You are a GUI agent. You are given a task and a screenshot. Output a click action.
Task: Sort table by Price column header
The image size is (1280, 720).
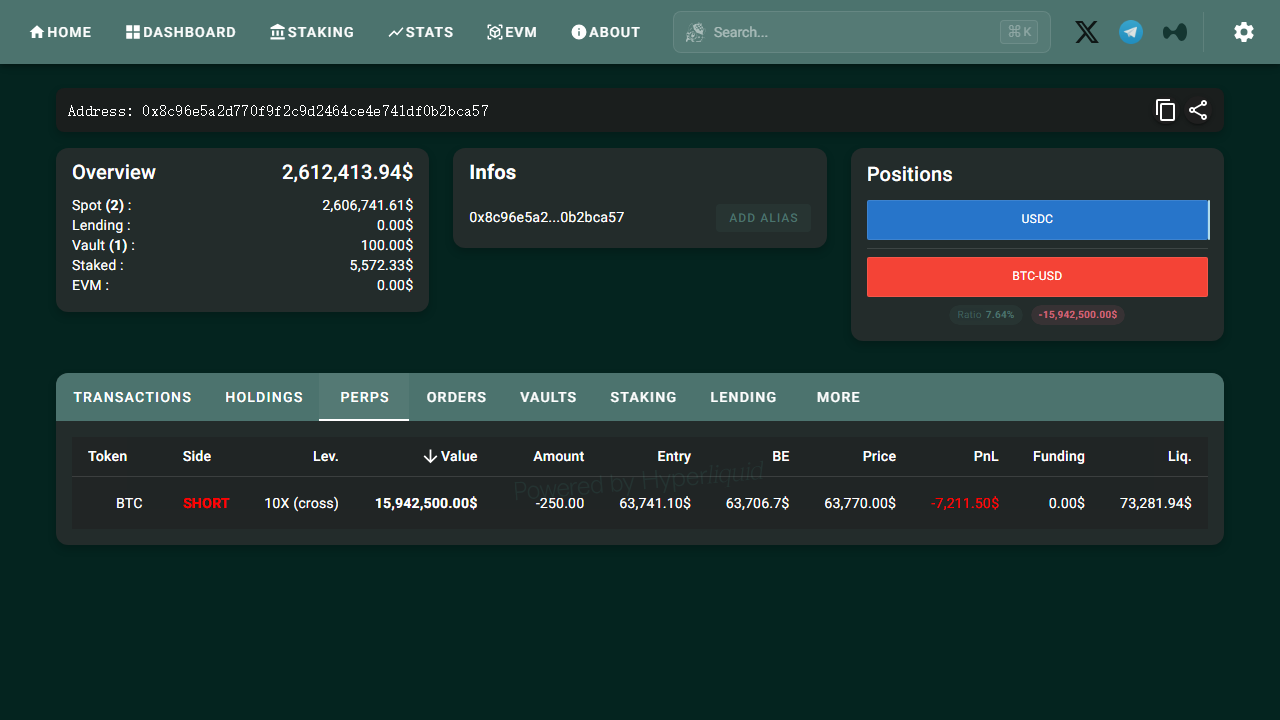click(879, 456)
